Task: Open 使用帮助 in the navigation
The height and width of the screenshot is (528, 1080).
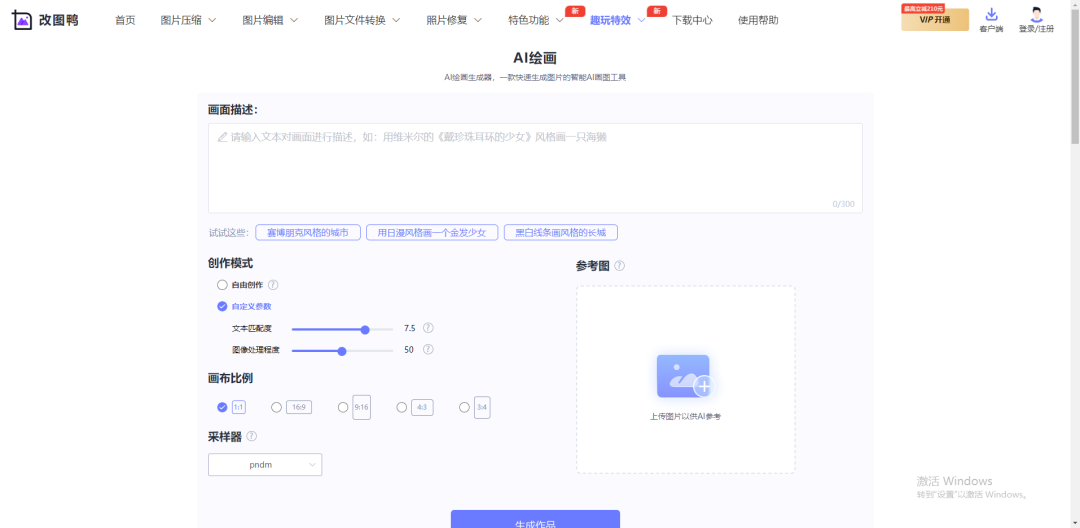Action: pos(758,20)
